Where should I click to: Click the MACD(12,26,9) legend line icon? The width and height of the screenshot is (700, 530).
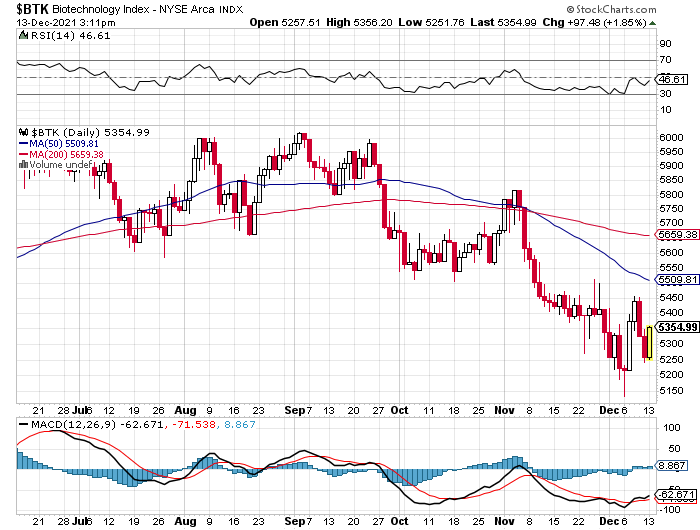24,426
